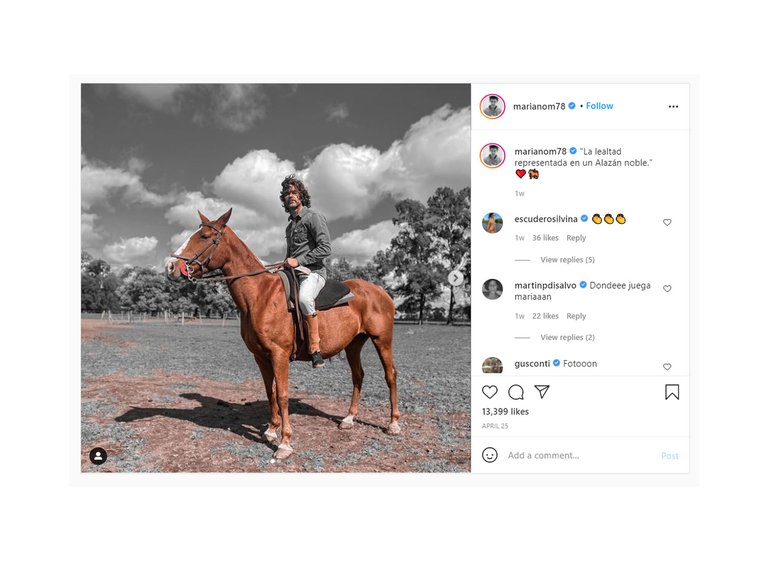The height and width of the screenshot is (576, 768).
Task: Like escuderosilvina's comment
Action: [x=667, y=222]
